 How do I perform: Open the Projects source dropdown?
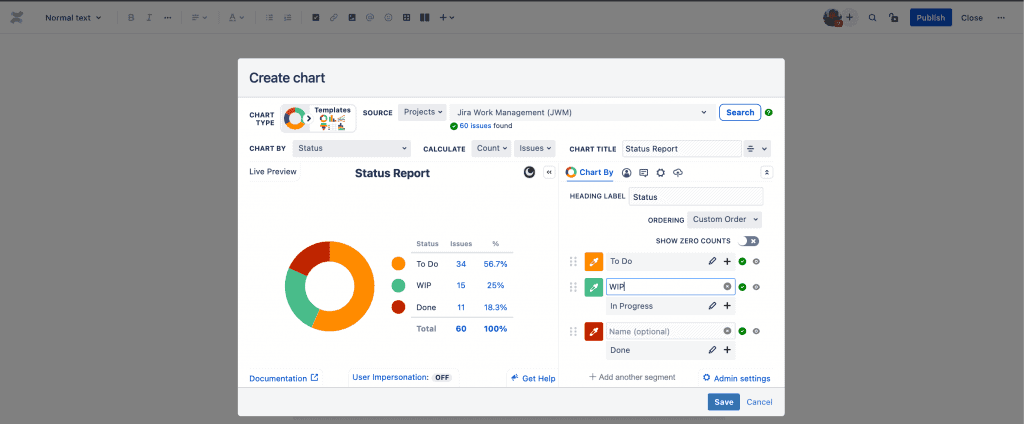[x=422, y=112]
